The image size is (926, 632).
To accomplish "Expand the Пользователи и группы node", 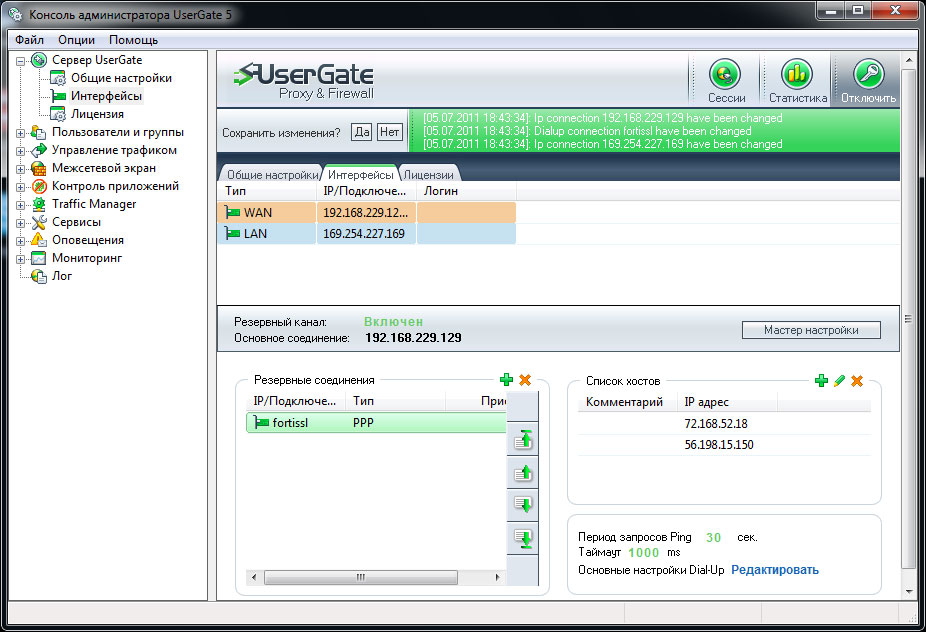I will pos(21,133).
